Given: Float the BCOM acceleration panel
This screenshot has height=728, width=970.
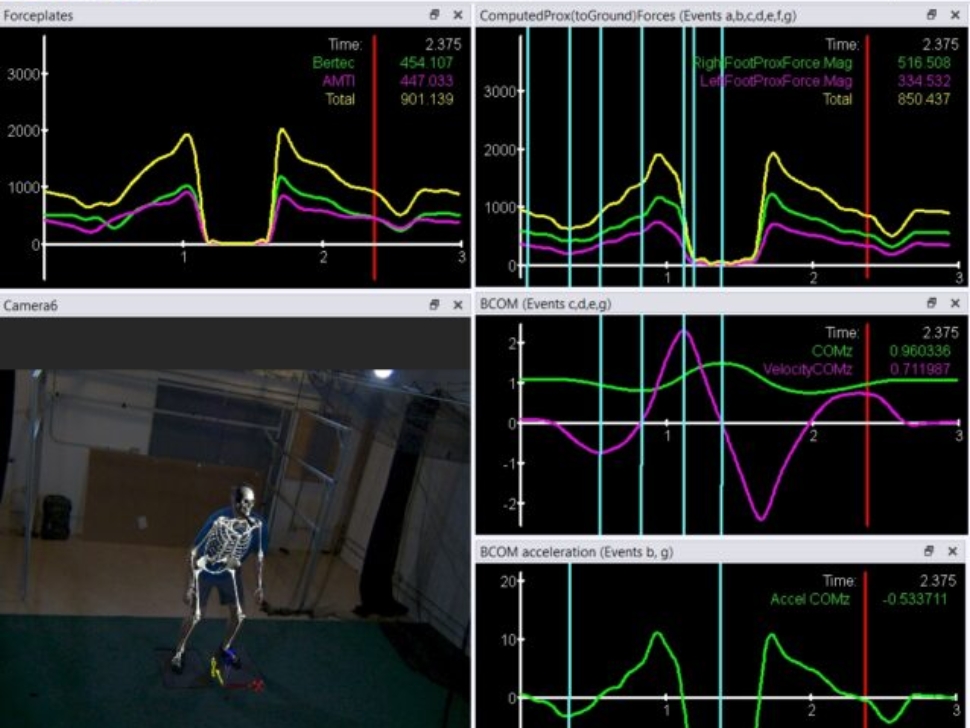Looking at the screenshot, I should pyautogui.click(x=932, y=551).
